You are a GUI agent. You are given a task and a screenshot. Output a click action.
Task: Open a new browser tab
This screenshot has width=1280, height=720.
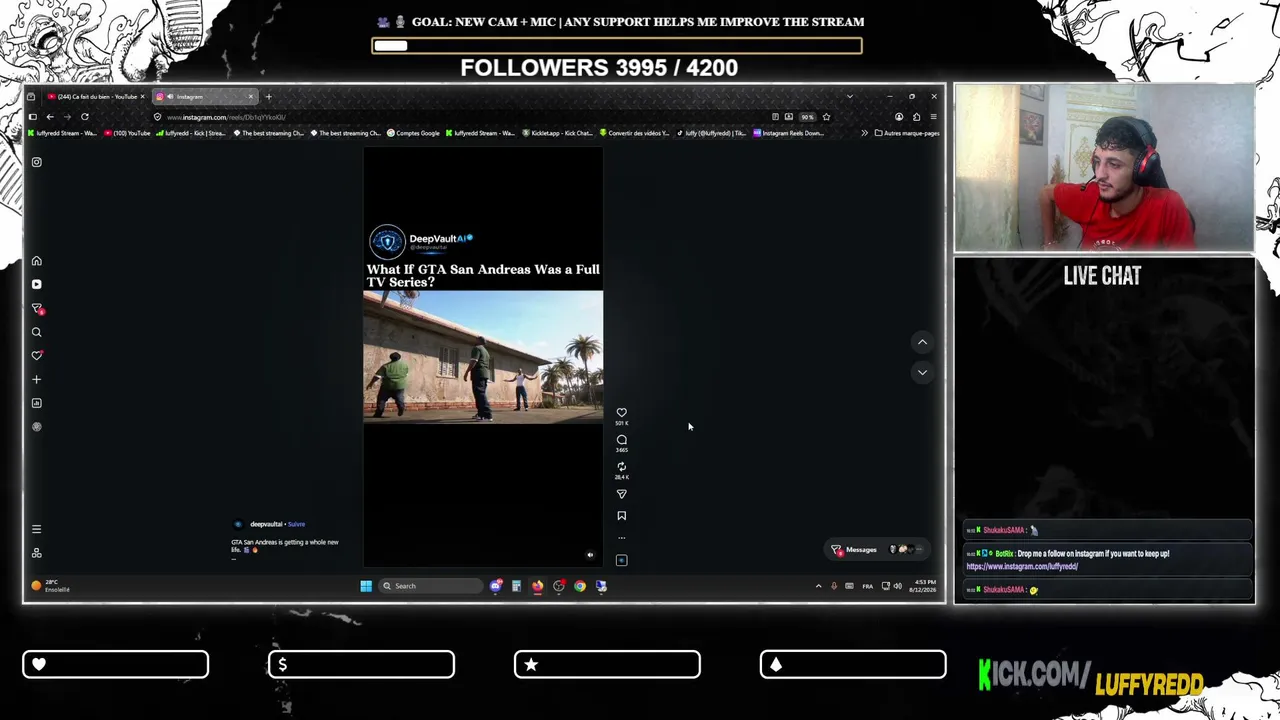[268, 97]
